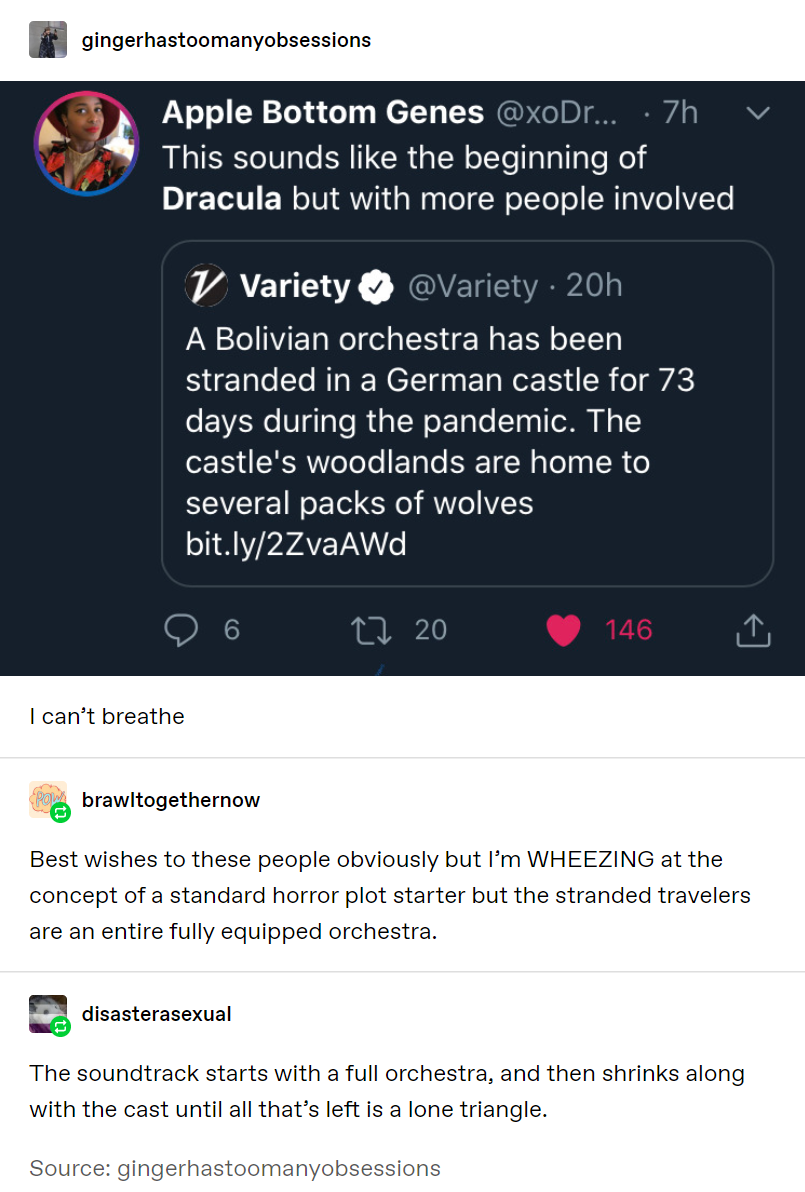This screenshot has height=1192, width=805.
Task: Click the 146 likes count
Action: [x=628, y=630]
